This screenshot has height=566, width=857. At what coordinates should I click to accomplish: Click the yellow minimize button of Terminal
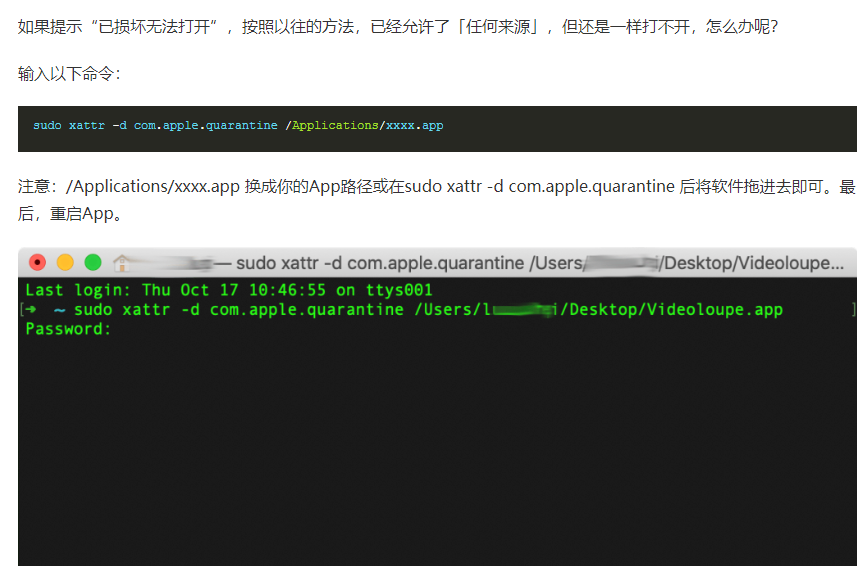(x=65, y=263)
